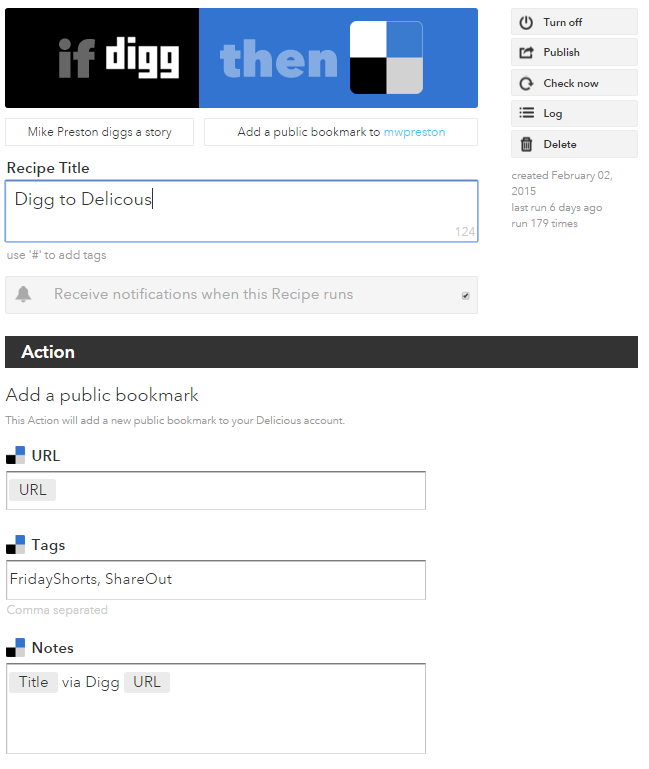Viewport: 649px width, 769px height.
Task: Toggle the receive notifications checkbox
Action: [466, 295]
